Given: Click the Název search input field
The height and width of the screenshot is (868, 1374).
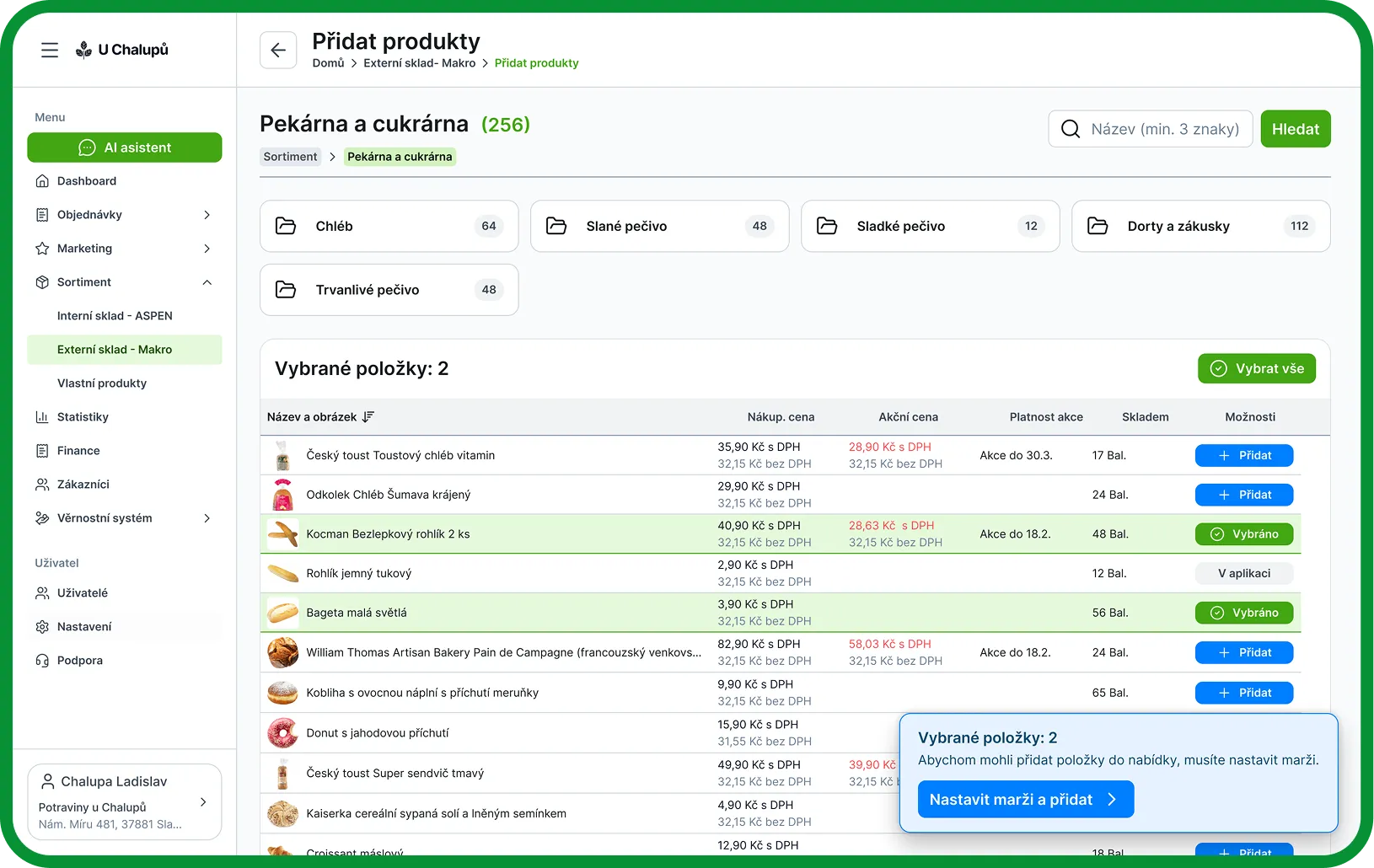Looking at the screenshot, I should click(1165, 129).
